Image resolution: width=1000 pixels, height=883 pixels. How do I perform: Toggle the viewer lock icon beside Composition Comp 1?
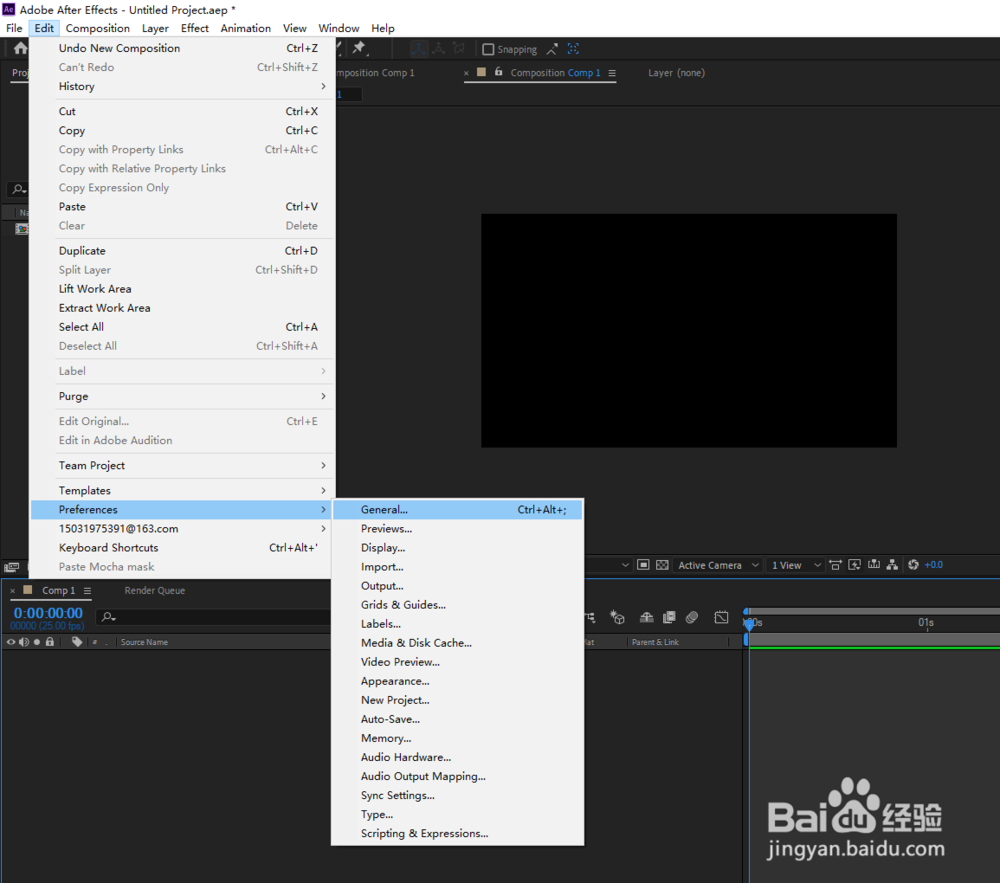click(499, 72)
